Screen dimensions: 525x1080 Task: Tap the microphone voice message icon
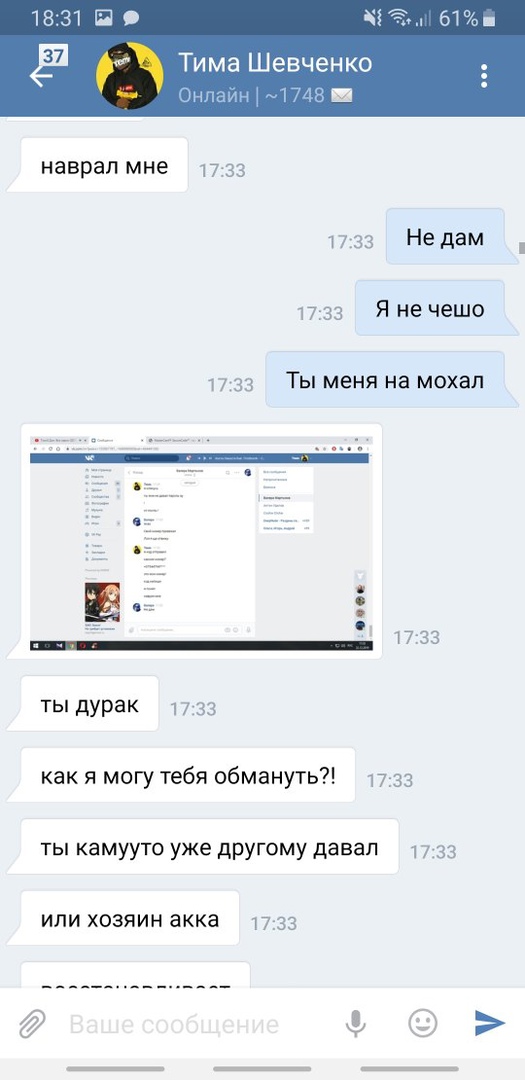(356, 1024)
